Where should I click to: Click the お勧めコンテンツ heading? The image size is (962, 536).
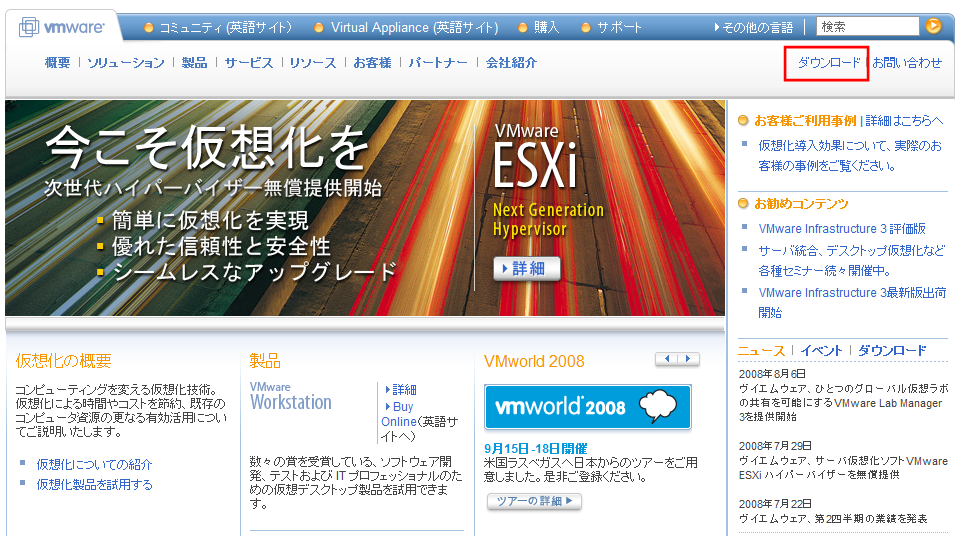pos(801,204)
